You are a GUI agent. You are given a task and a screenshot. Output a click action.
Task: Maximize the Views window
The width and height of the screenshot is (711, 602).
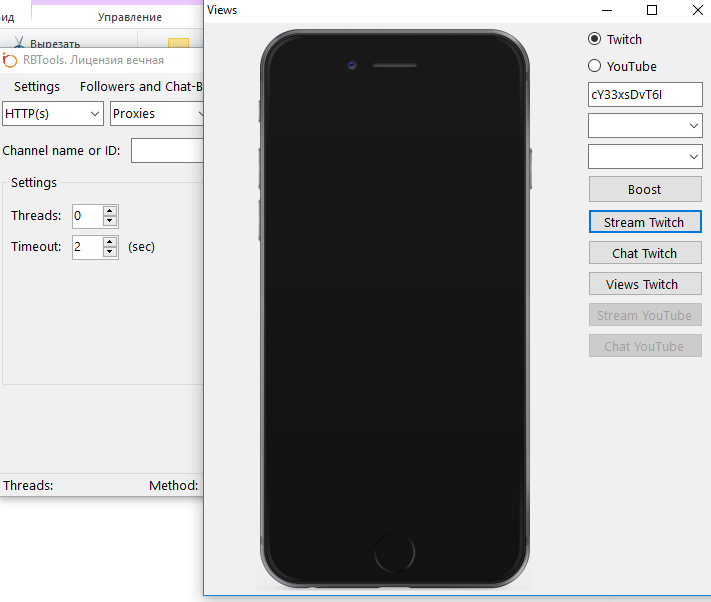click(x=652, y=10)
